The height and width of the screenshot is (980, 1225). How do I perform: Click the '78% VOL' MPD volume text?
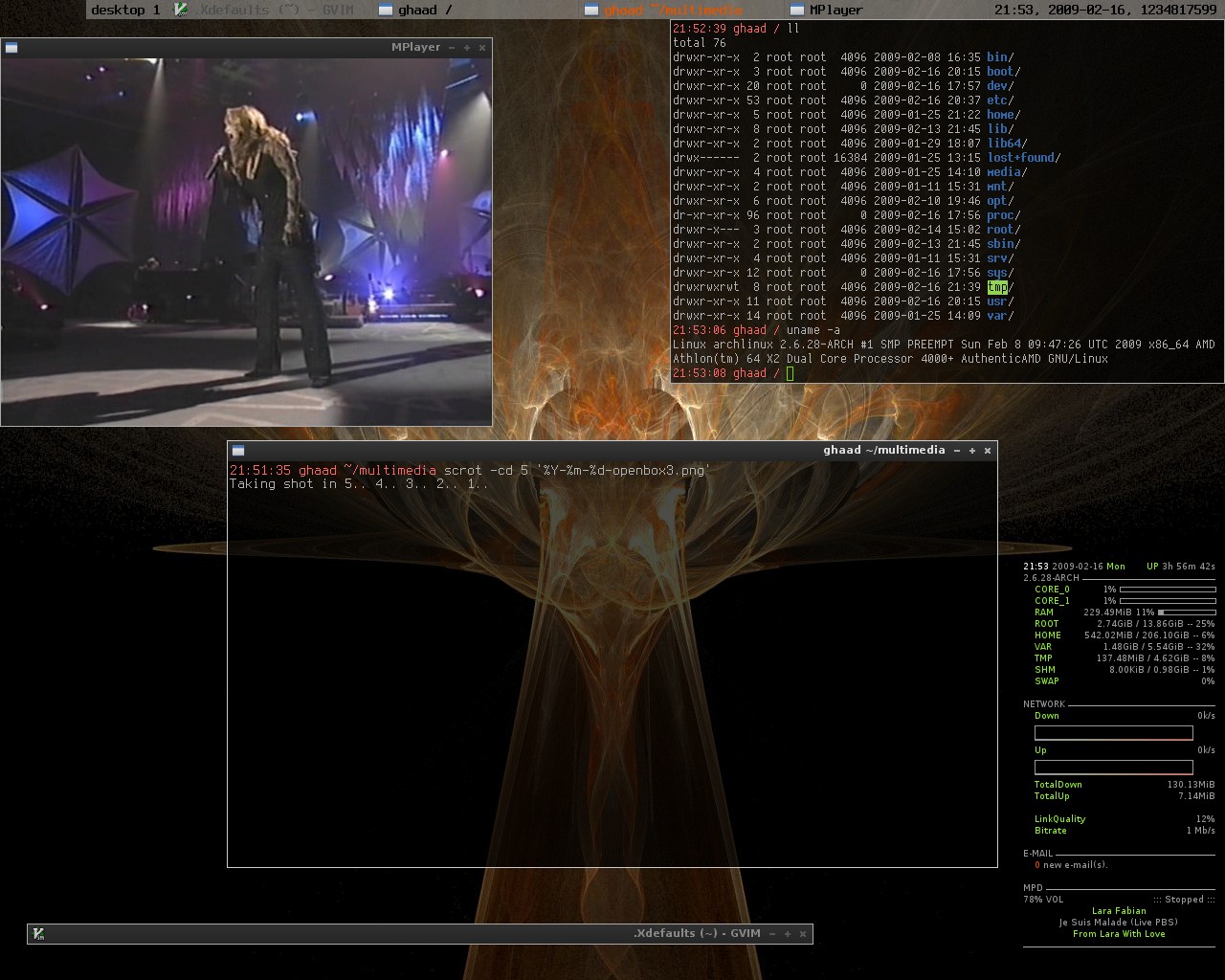[1043, 900]
